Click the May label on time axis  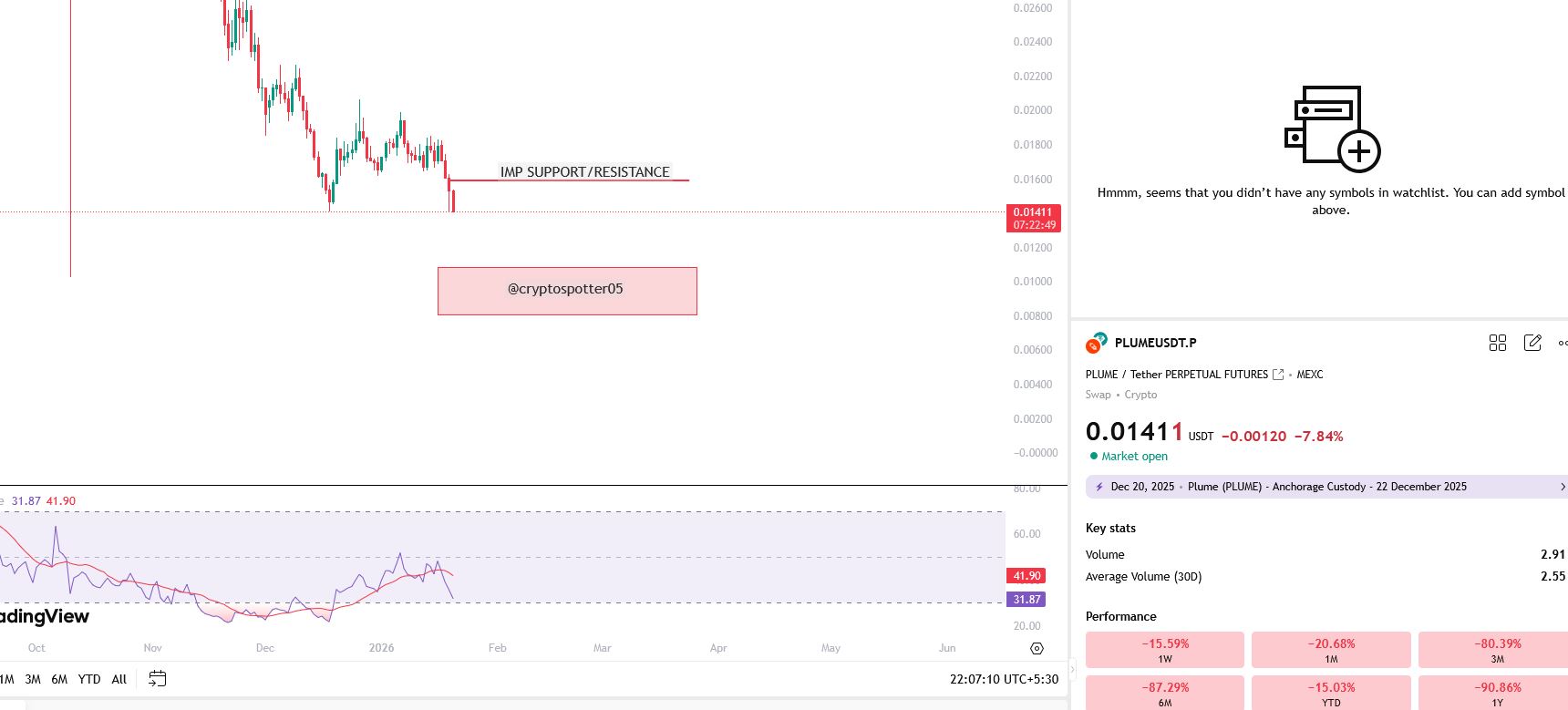tap(830, 648)
